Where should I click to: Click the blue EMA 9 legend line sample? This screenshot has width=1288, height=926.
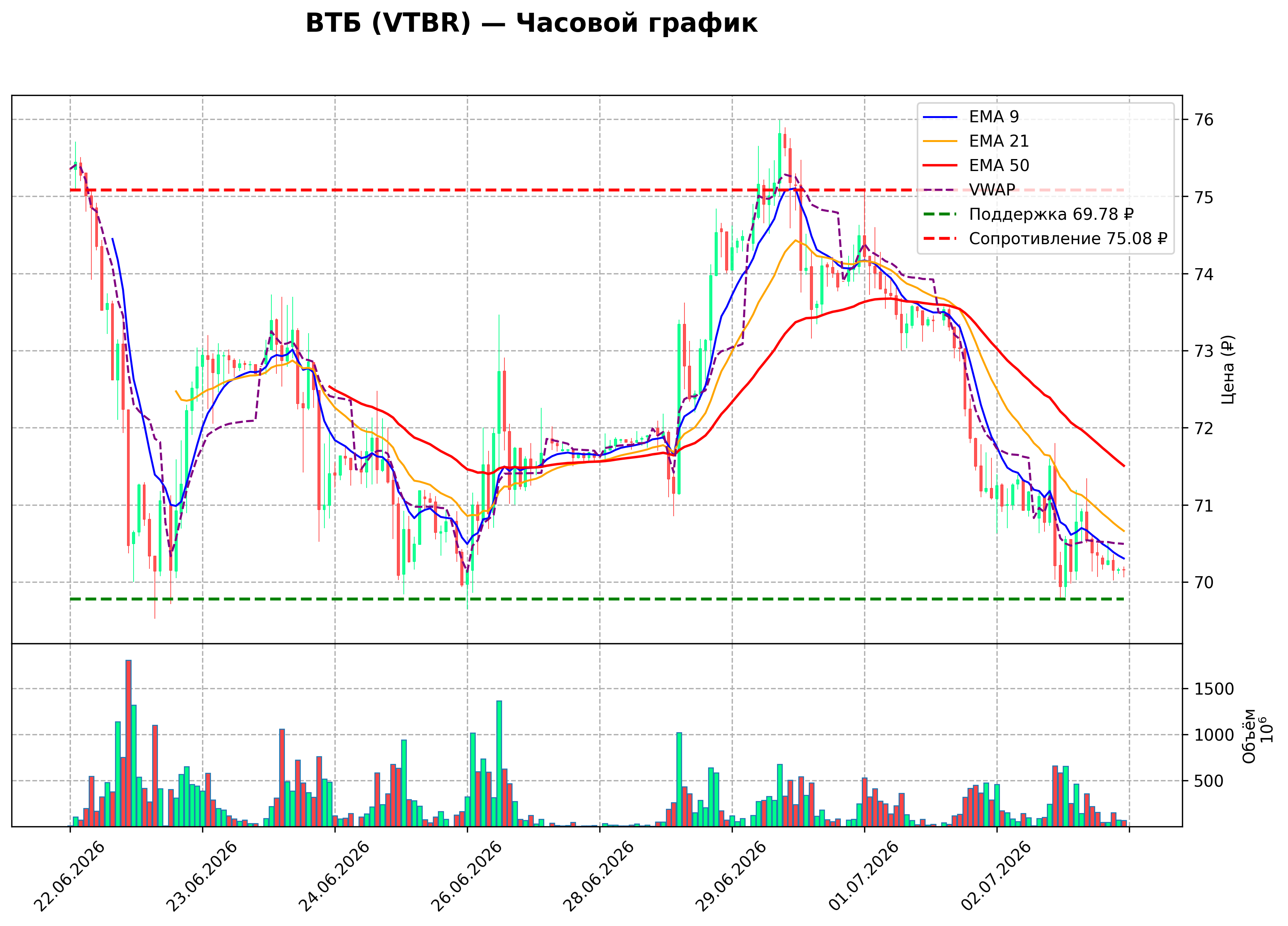940,117
